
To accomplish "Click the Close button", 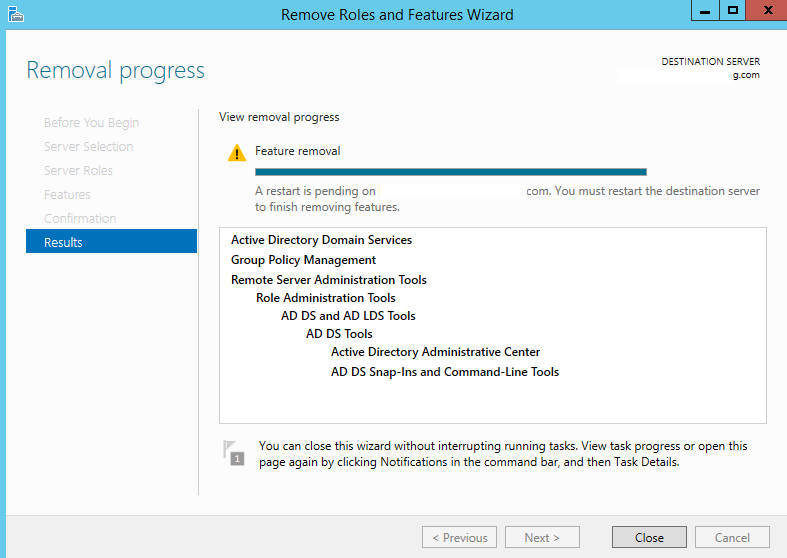I will point(649,537).
